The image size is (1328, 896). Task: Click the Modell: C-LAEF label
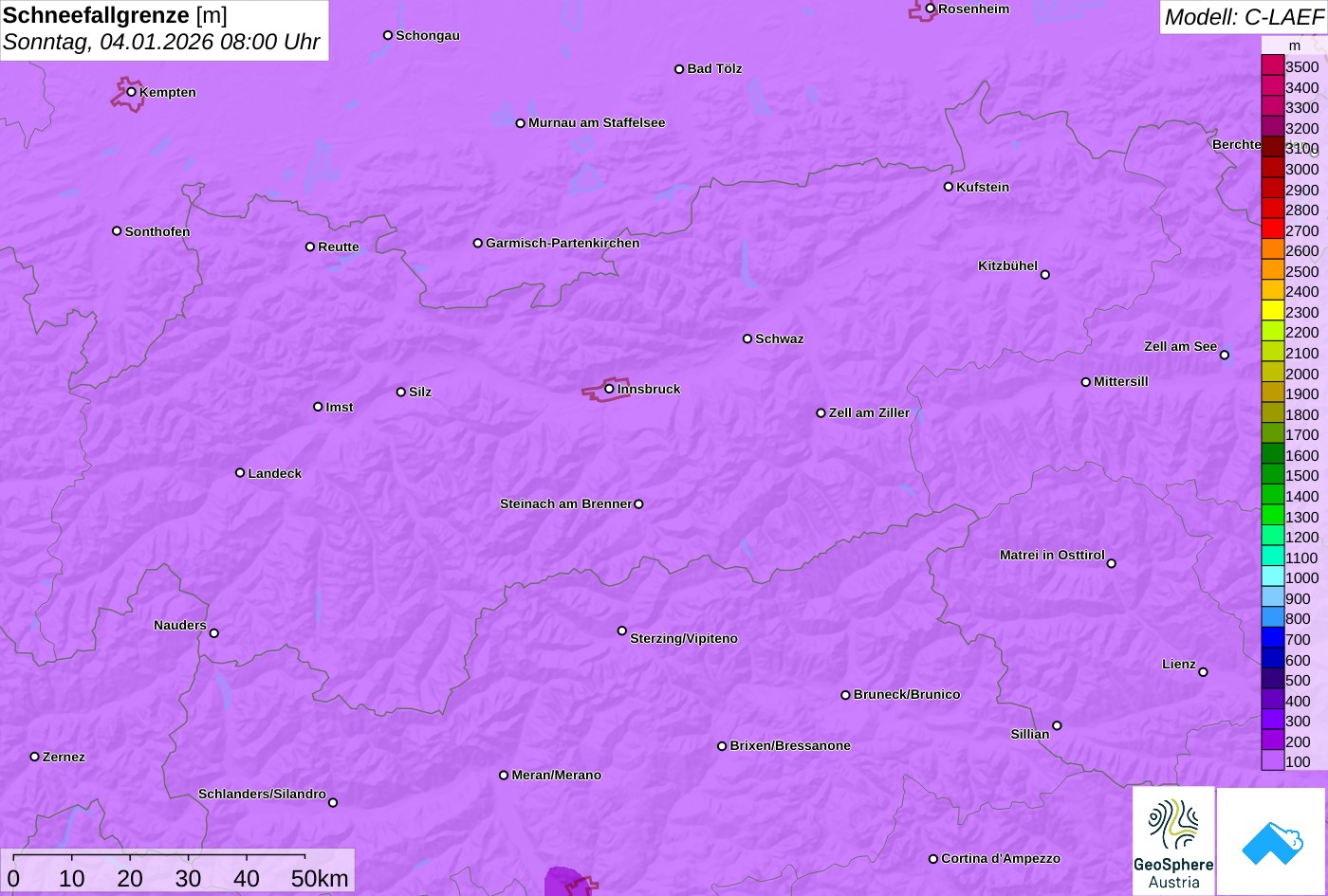point(1243,17)
